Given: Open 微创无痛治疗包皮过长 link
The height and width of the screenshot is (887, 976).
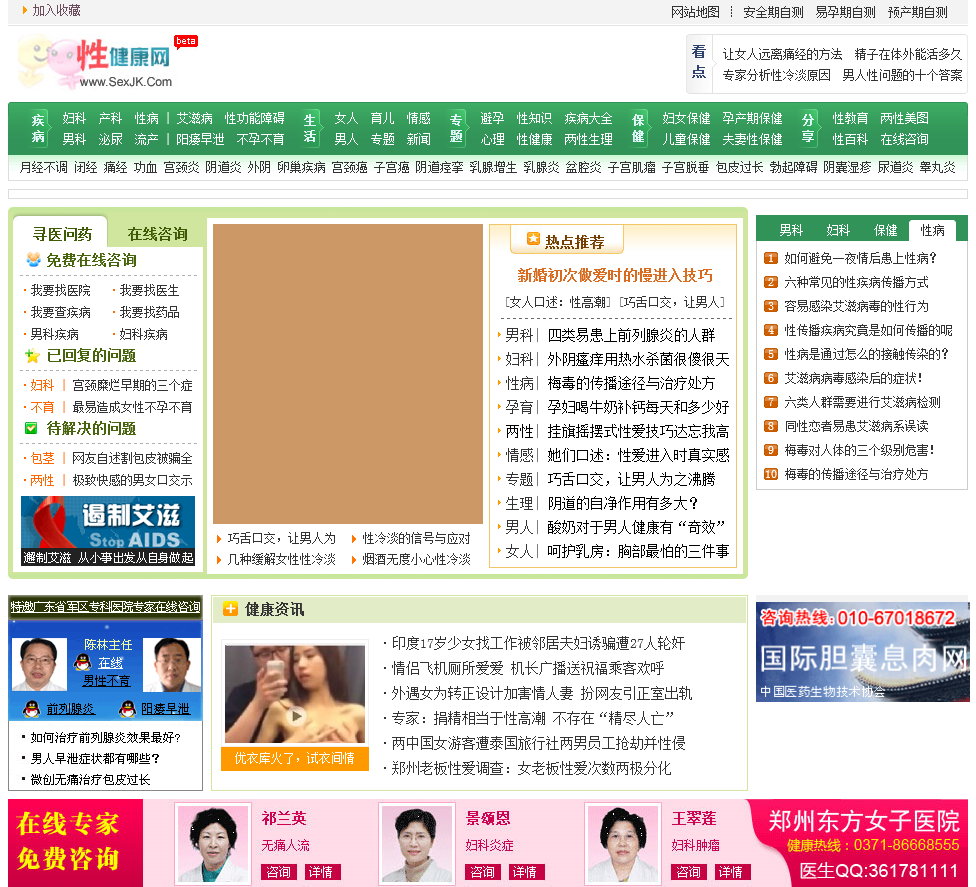Looking at the screenshot, I should [x=90, y=780].
